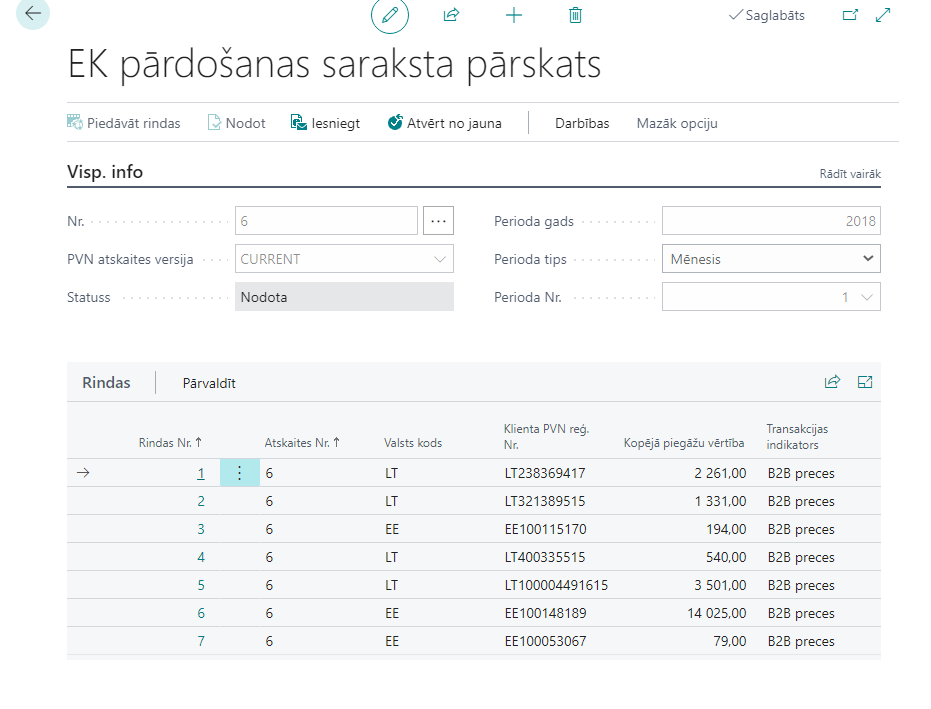Image resolution: width=931 pixels, height=709 pixels.
Task: Click the back arrow button
Action: pyautogui.click(x=33, y=14)
